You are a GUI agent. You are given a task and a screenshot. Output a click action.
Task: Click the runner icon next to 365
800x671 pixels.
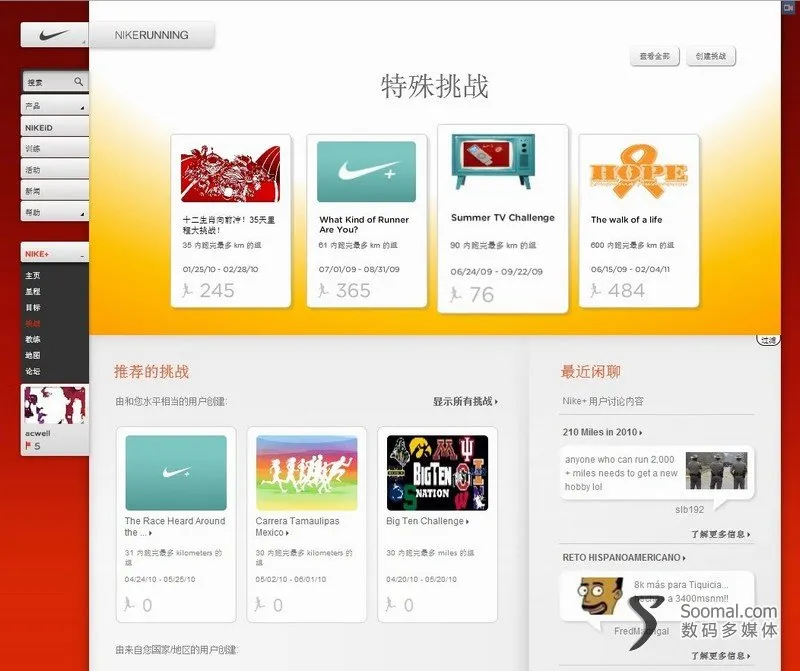(x=323, y=290)
